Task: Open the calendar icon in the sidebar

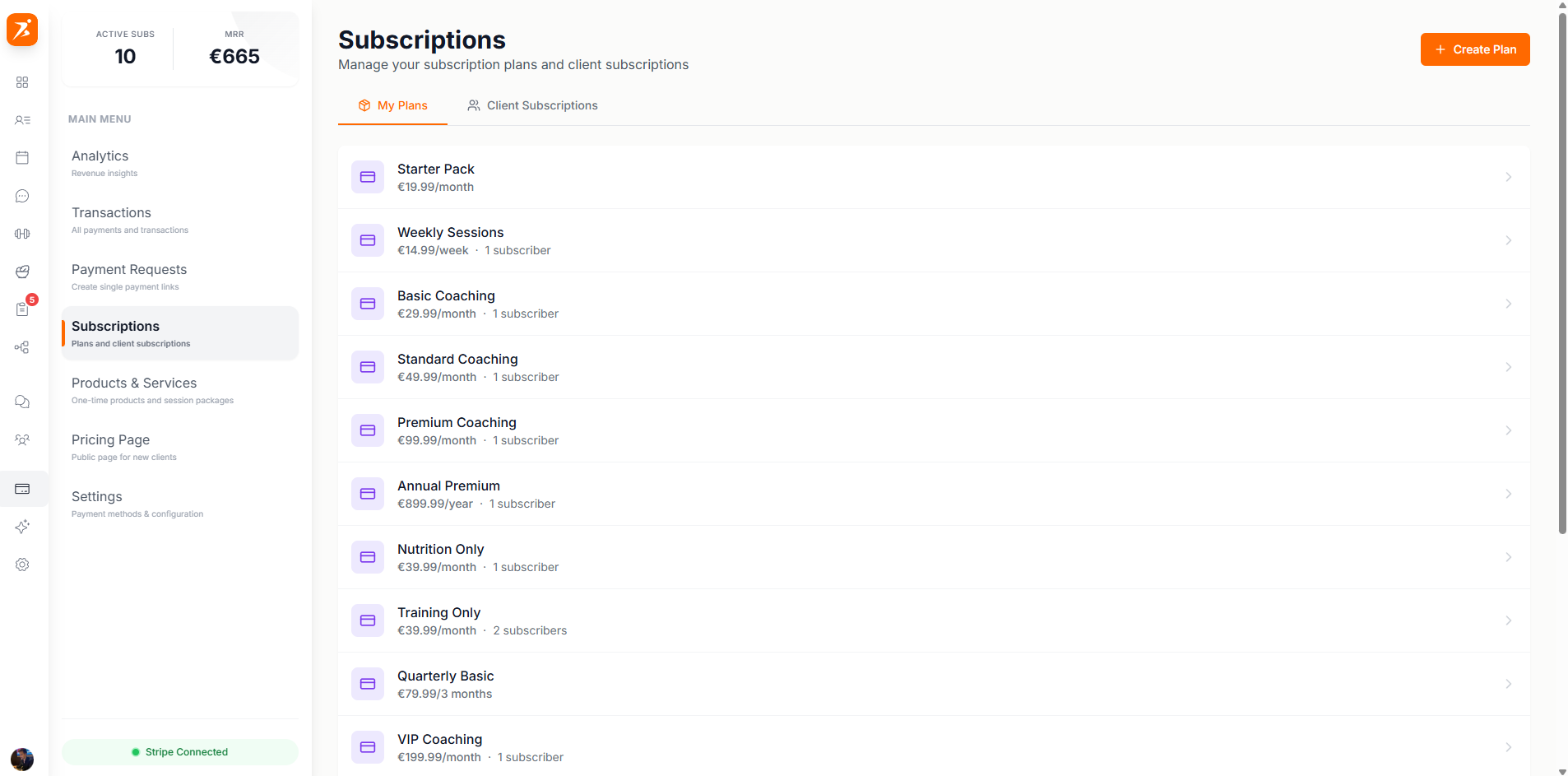Action: tap(22, 157)
